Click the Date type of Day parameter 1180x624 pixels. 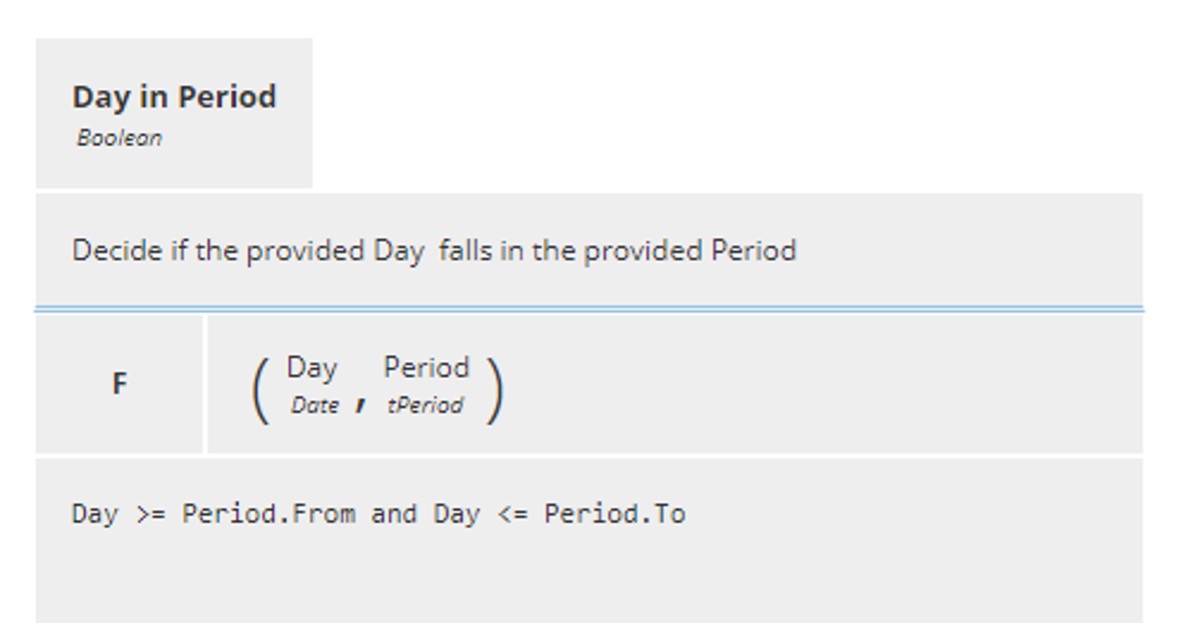[315, 405]
